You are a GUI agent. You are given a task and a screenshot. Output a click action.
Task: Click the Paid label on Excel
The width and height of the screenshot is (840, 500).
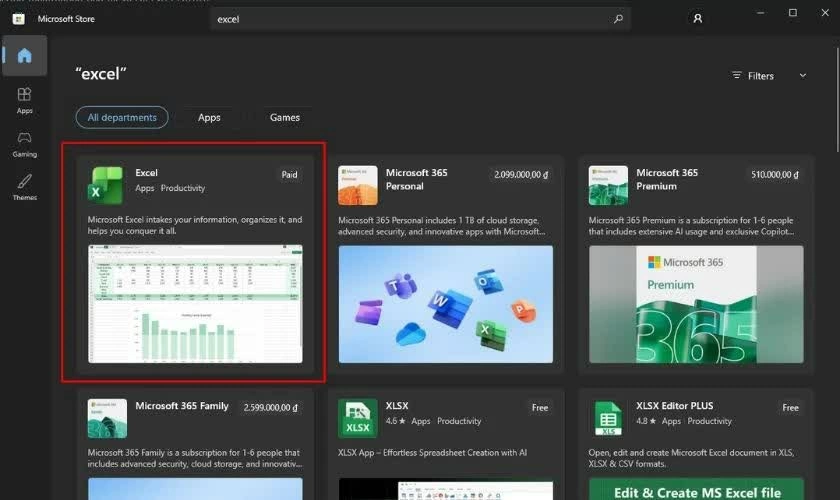point(289,175)
